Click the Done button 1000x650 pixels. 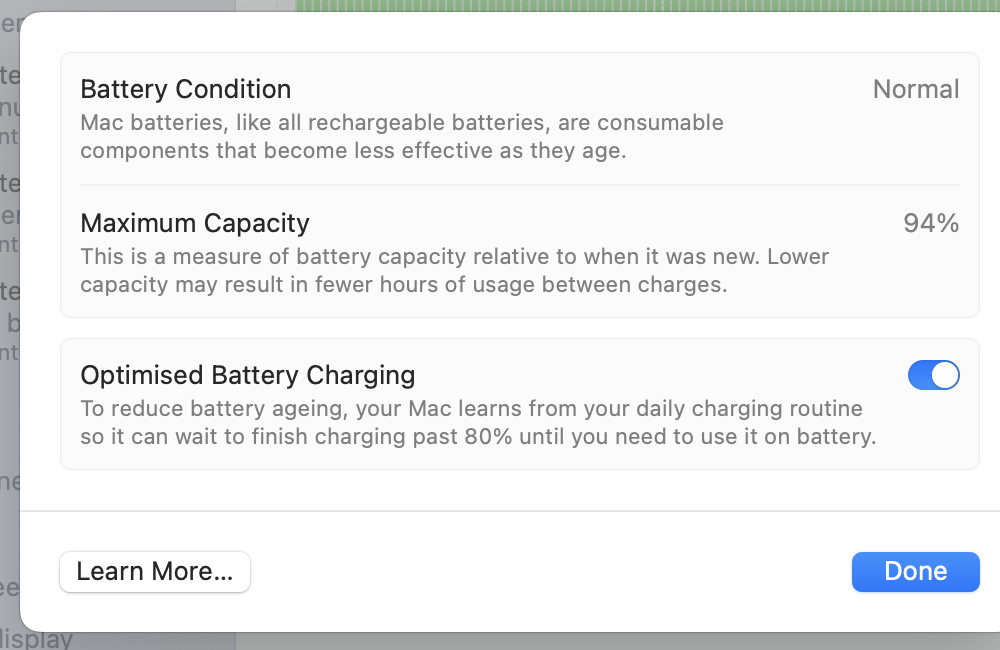click(915, 571)
